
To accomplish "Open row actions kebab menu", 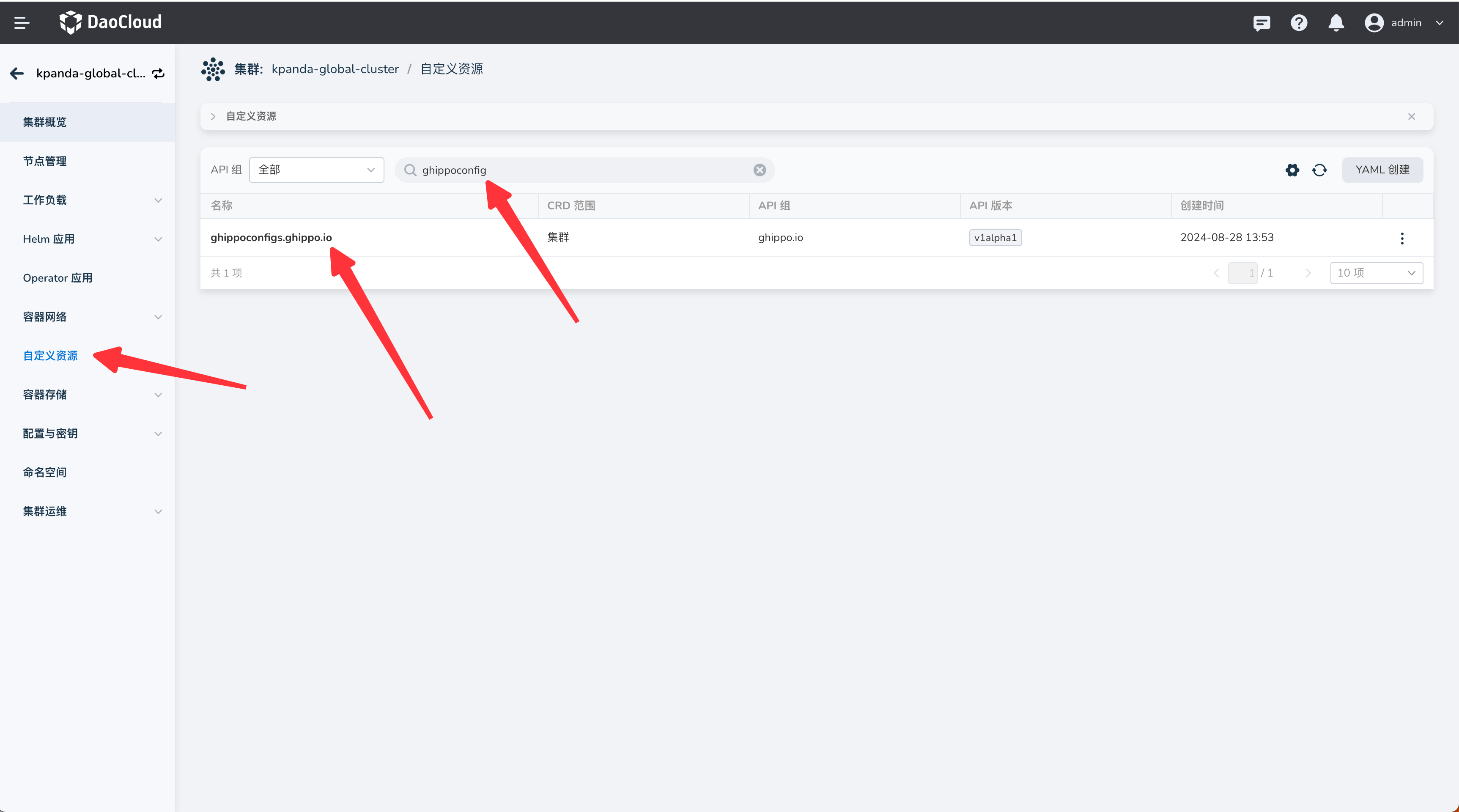I will [1402, 238].
